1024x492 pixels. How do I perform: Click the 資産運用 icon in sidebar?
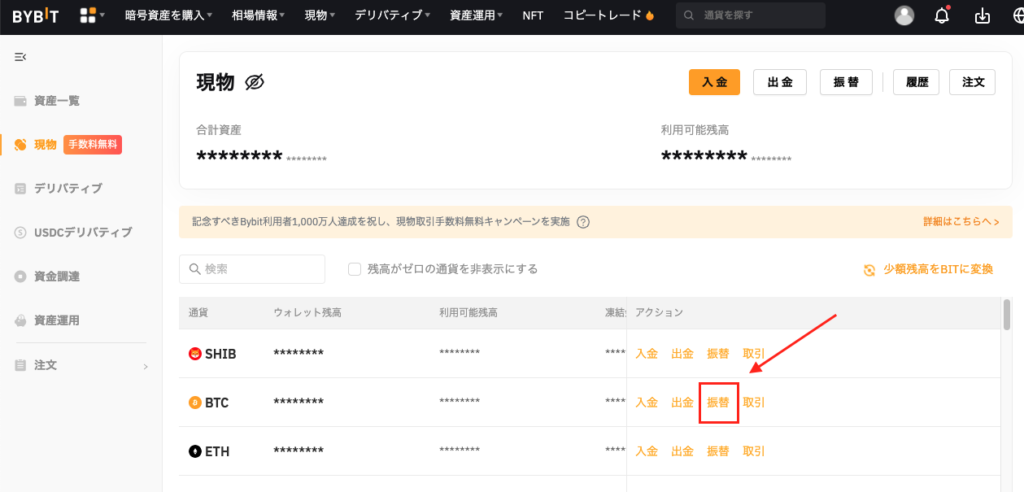click(21, 321)
